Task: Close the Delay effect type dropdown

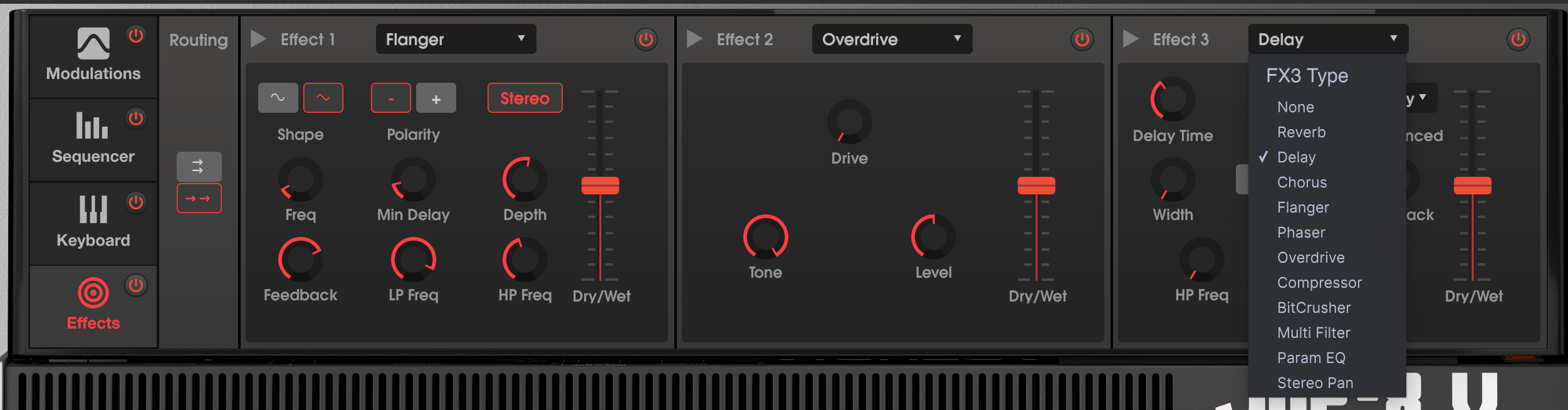Action: (x=1328, y=39)
